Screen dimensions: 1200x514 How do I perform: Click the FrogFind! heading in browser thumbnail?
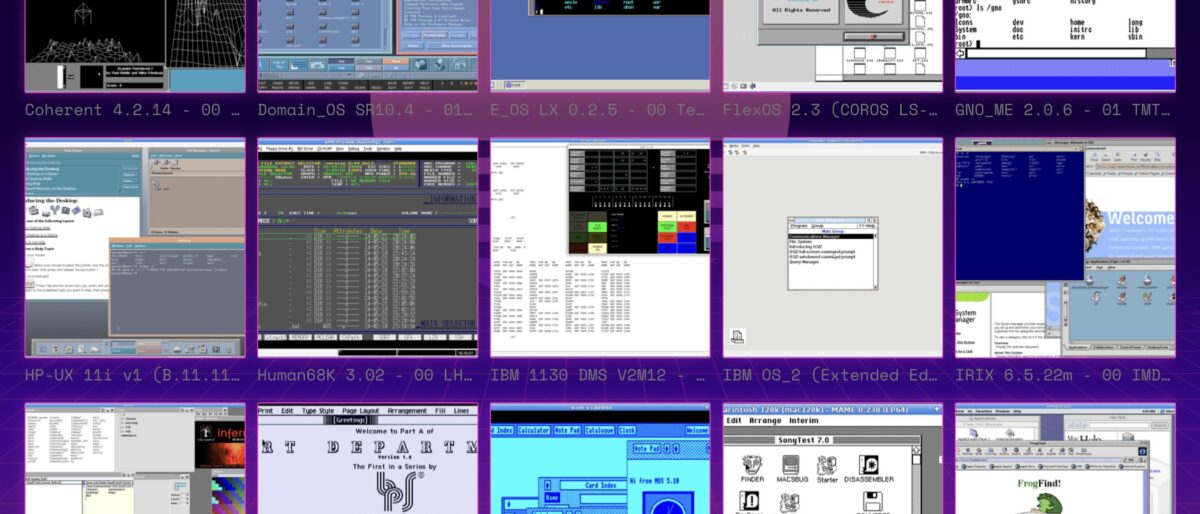[1040, 483]
